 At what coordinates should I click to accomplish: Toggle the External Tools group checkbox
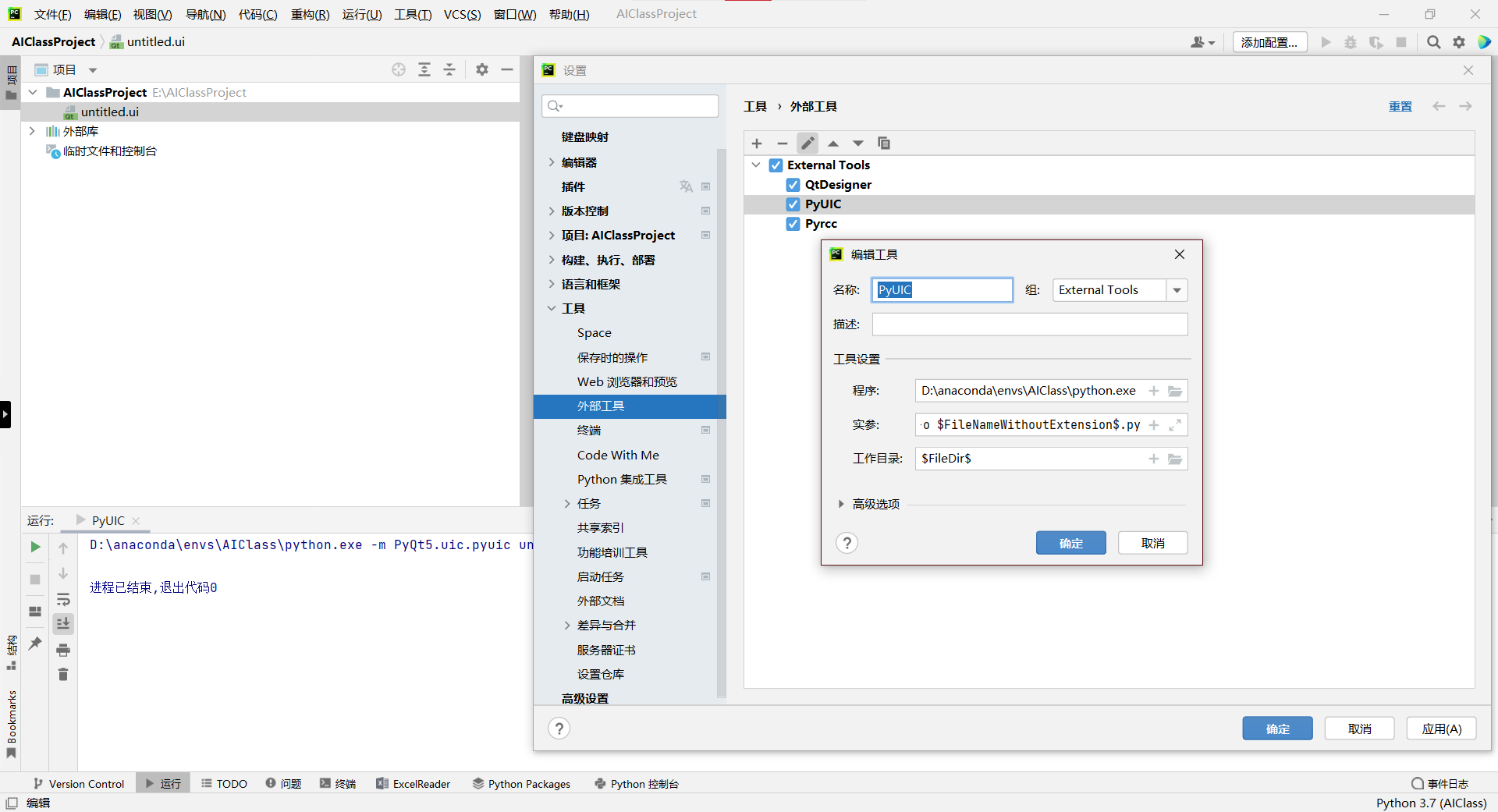(776, 165)
